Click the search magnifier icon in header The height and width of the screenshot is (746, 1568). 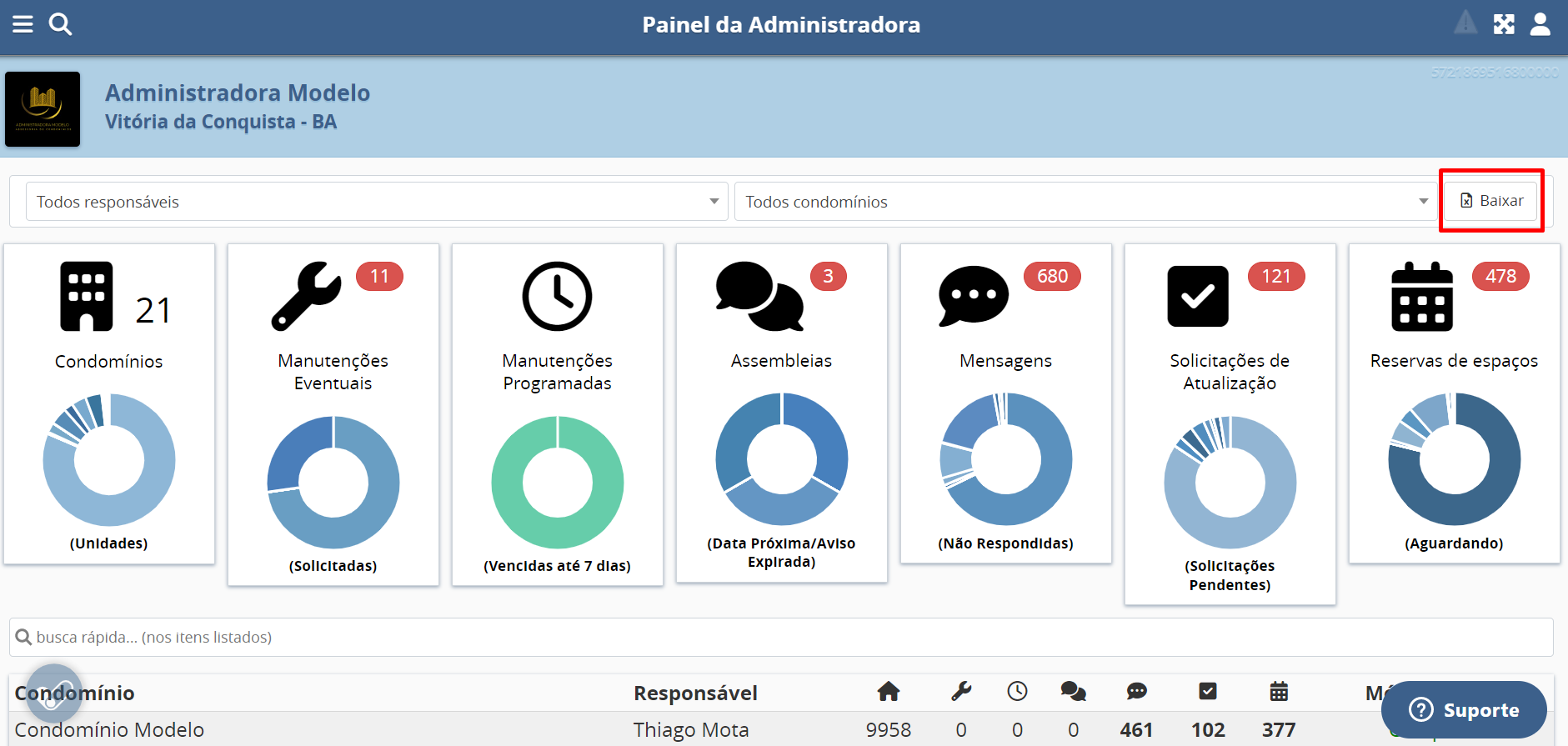pyautogui.click(x=60, y=24)
